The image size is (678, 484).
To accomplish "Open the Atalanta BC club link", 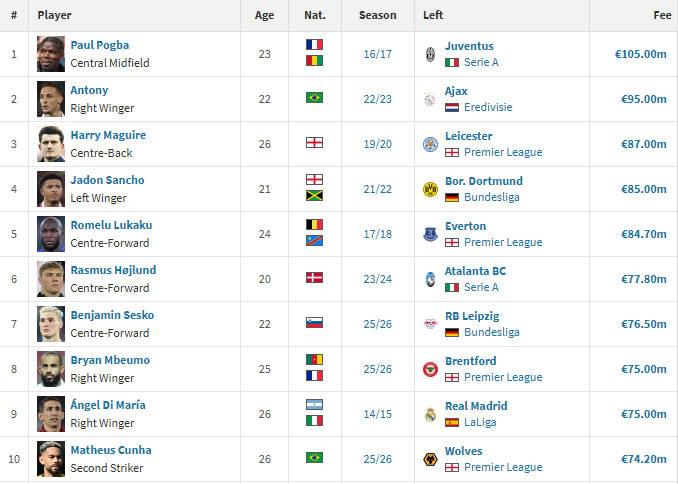I will (x=475, y=270).
